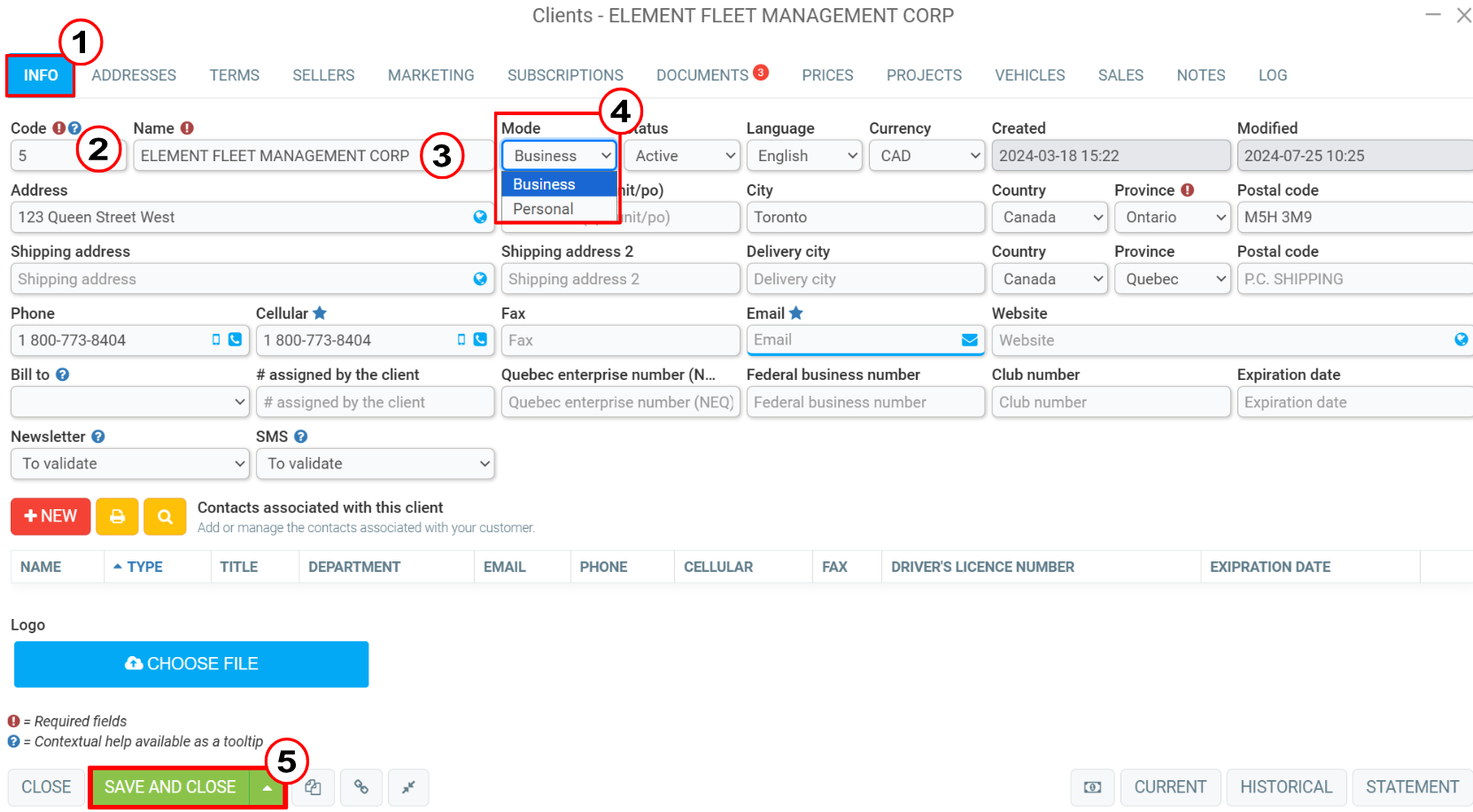
Task: Click the CLOSE button at the bottom
Action: pos(46,787)
